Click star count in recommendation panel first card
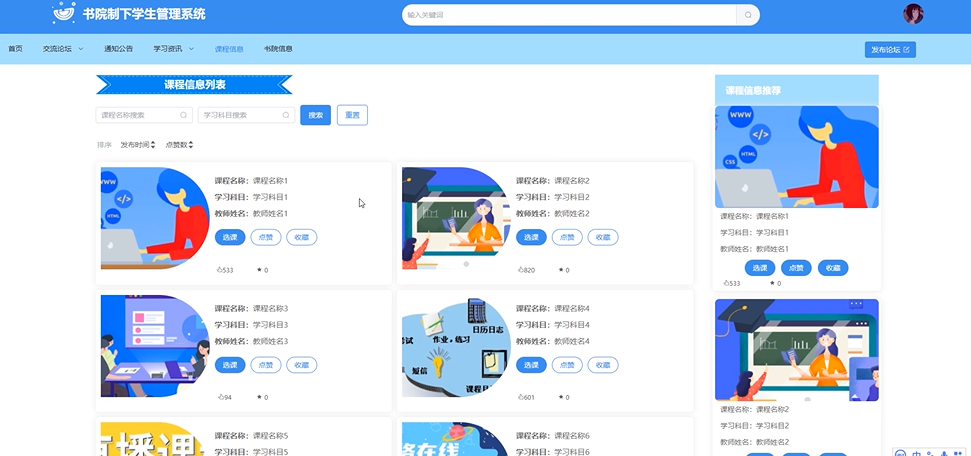Image resolution: width=971 pixels, height=456 pixels. [775, 283]
